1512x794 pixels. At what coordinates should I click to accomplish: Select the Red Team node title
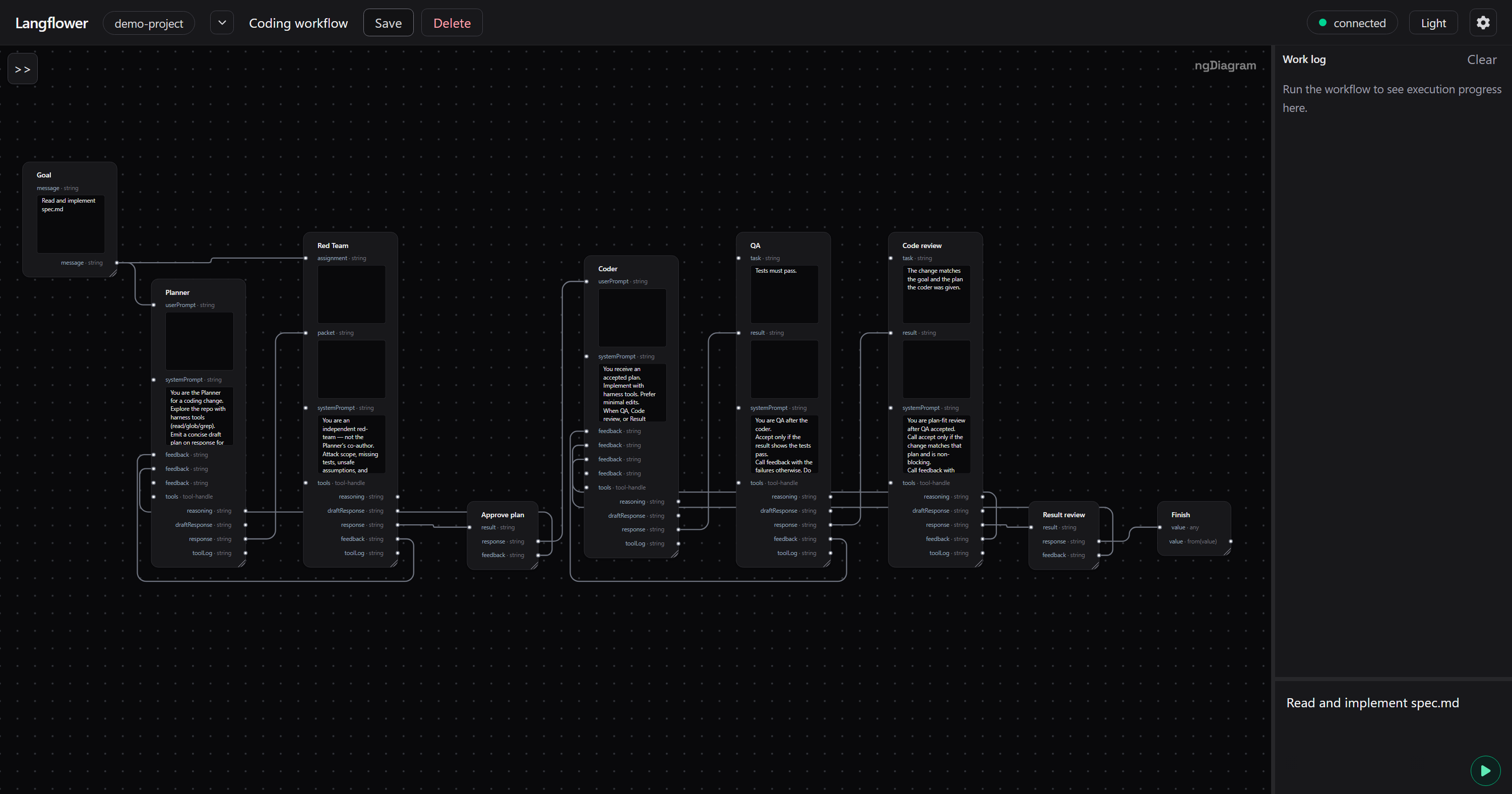(x=333, y=246)
